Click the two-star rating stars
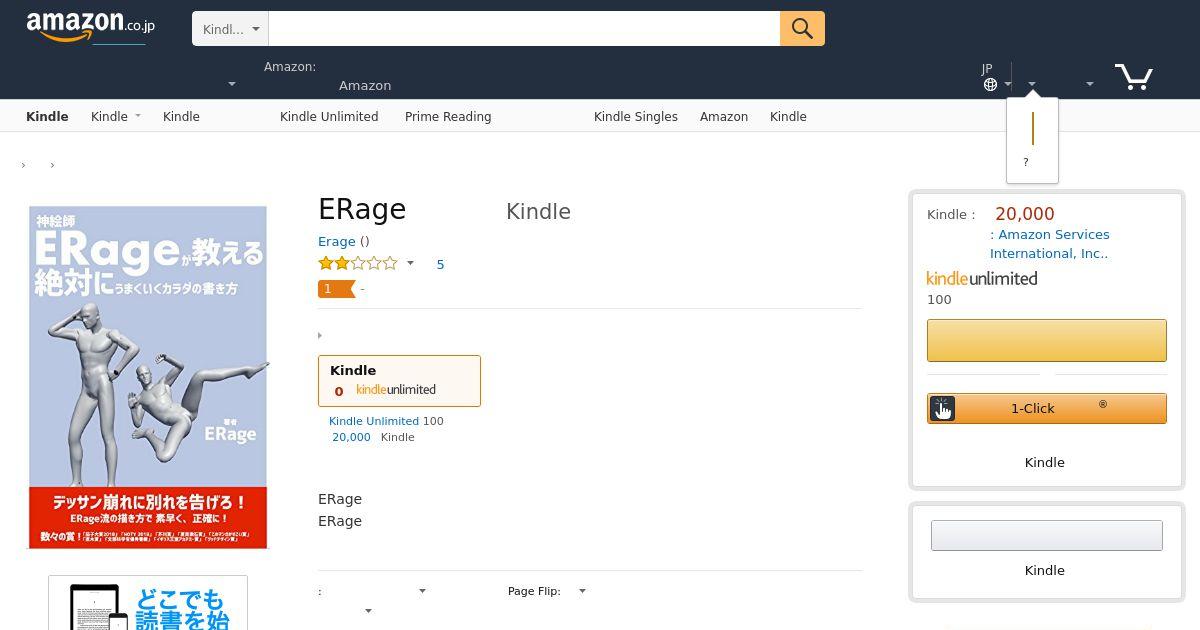The height and width of the screenshot is (630, 1200). 357,264
